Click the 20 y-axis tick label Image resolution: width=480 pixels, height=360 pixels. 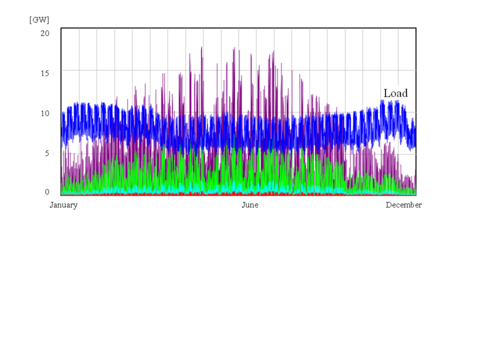tap(45, 33)
